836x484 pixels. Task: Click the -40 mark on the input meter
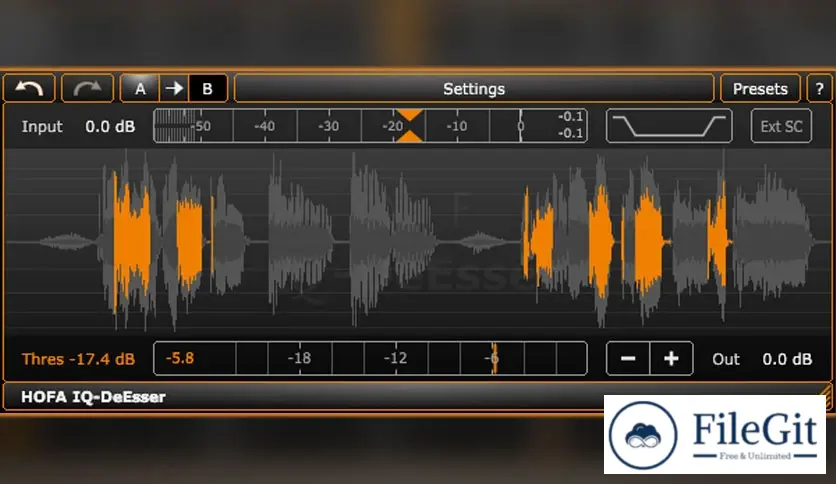coord(264,126)
